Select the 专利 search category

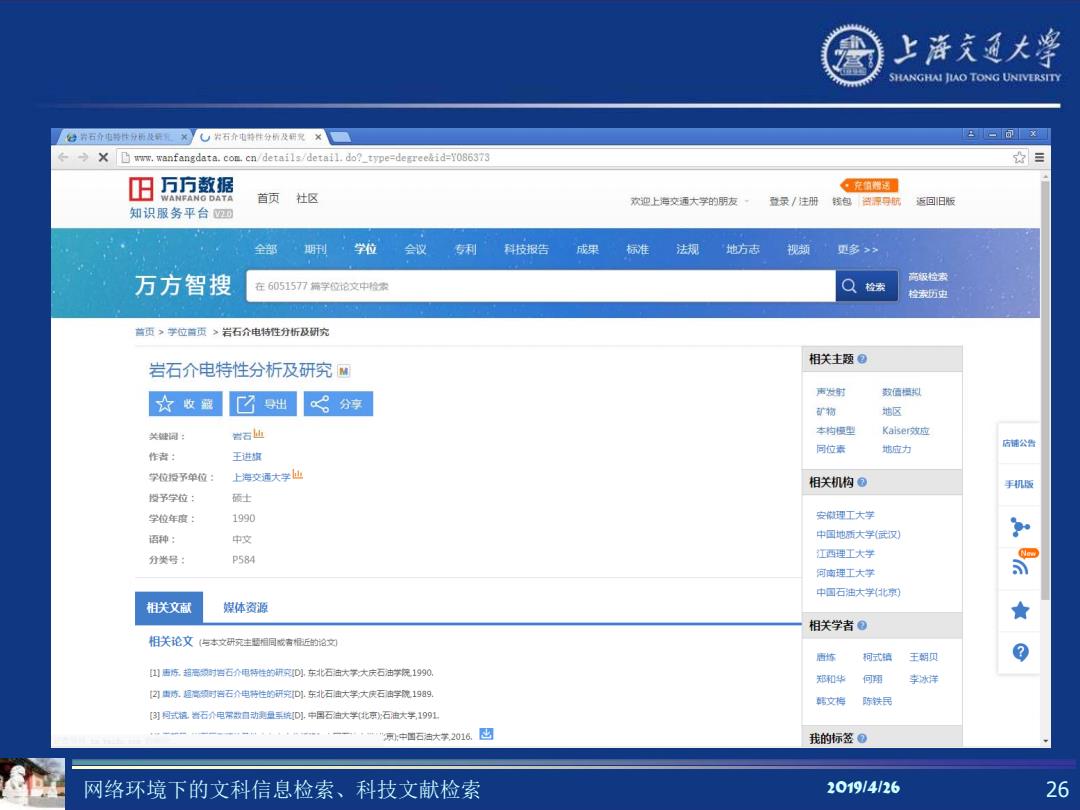(x=466, y=249)
